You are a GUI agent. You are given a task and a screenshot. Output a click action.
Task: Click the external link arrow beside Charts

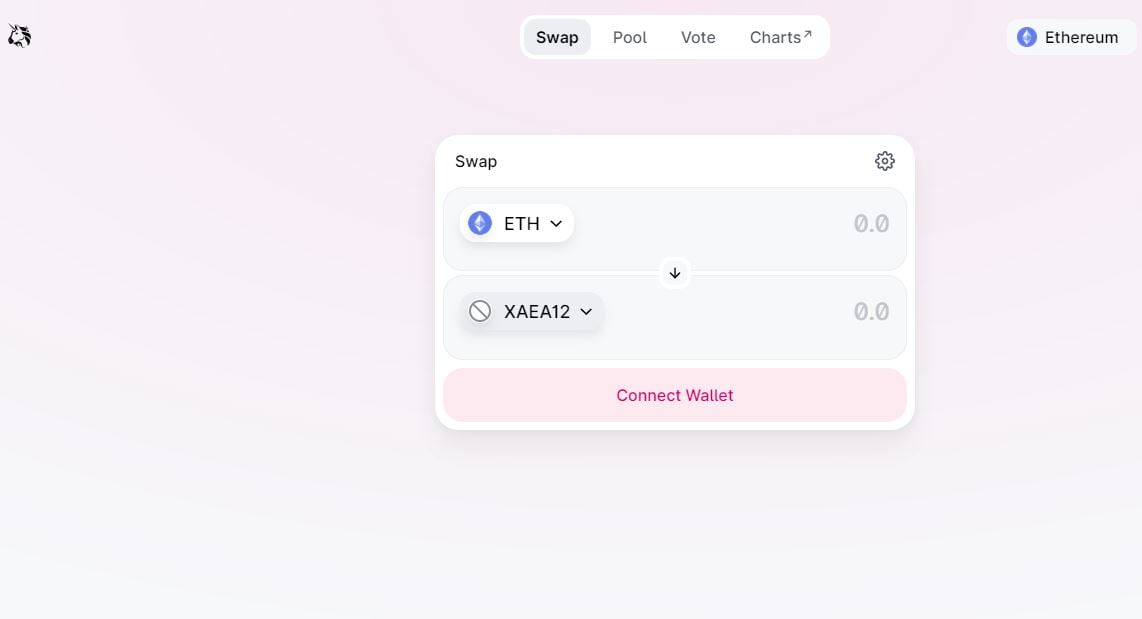point(808,34)
